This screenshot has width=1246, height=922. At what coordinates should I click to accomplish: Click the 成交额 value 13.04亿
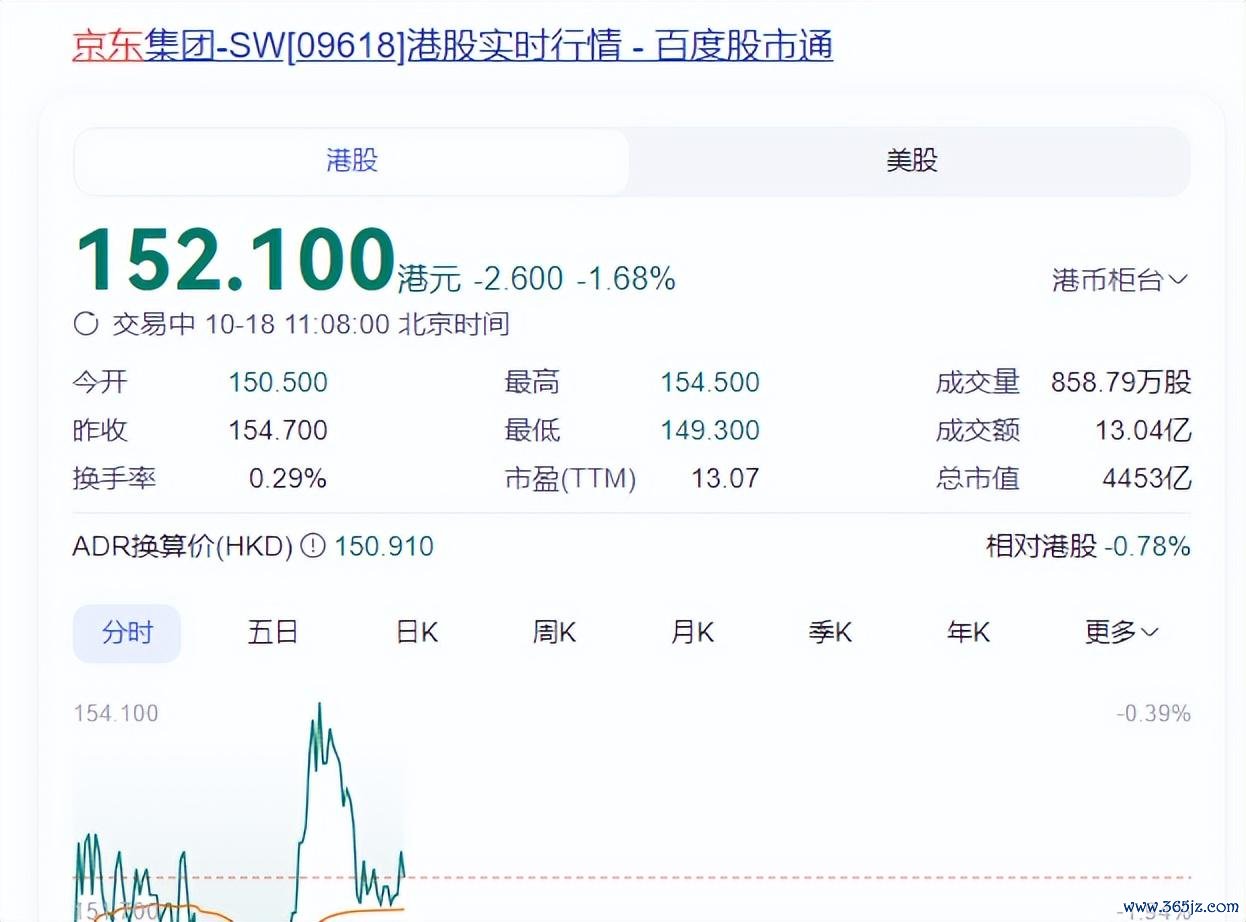pos(1143,431)
